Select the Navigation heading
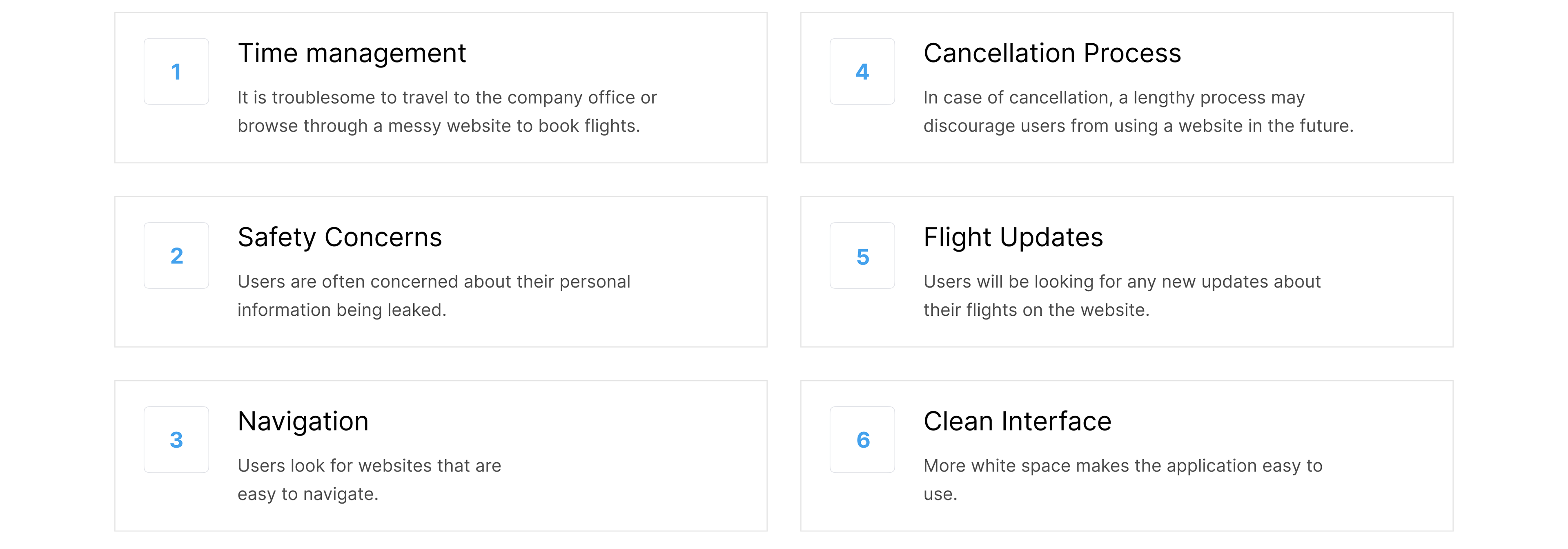The height and width of the screenshot is (549, 1568). click(x=303, y=421)
